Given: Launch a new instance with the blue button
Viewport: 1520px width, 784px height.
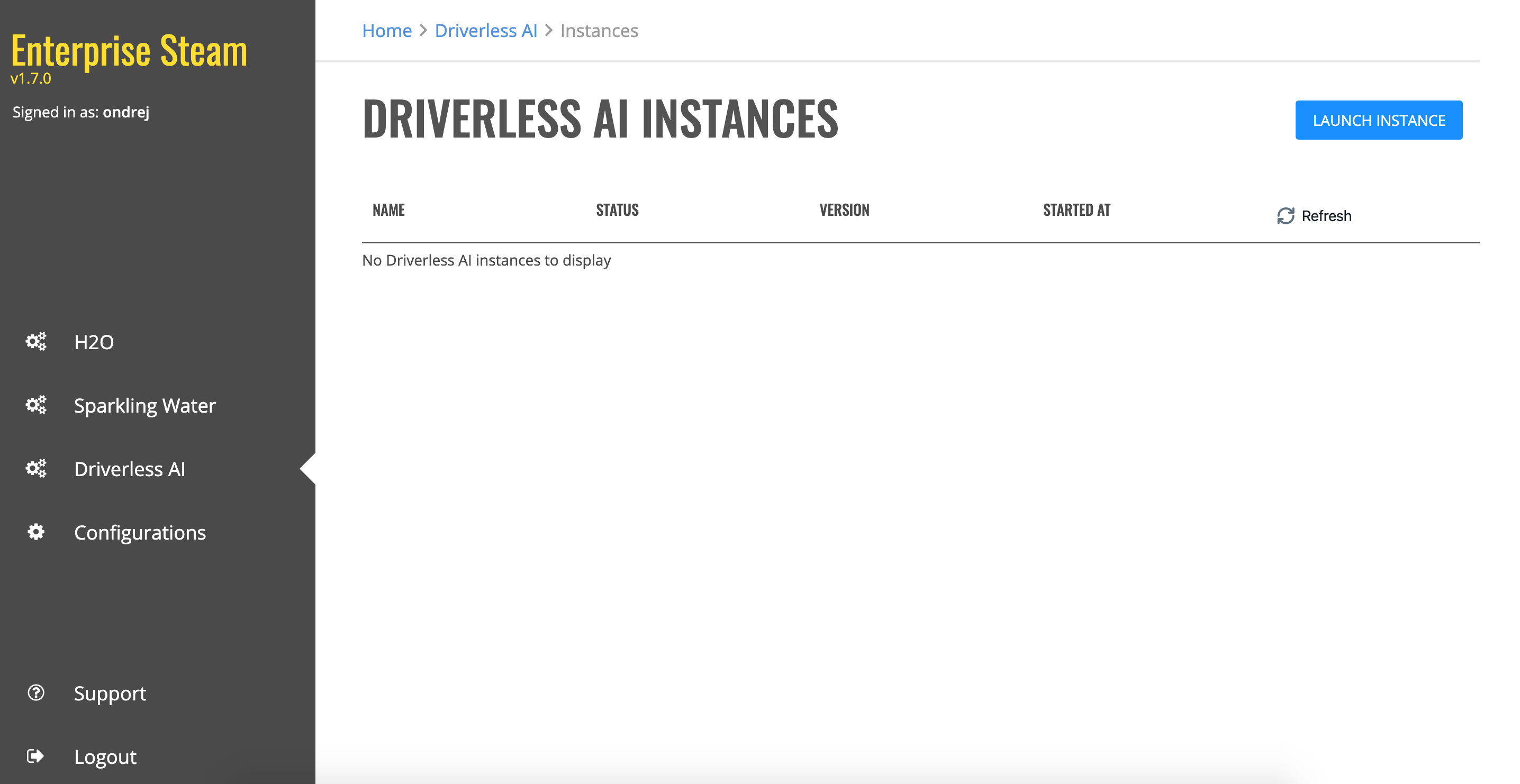Looking at the screenshot, I should click(x=1378, y=120).
